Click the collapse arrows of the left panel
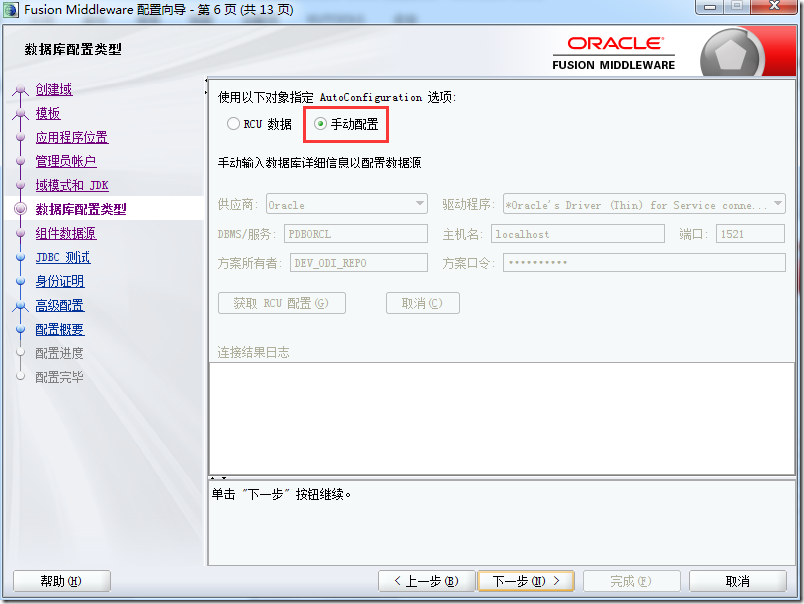The image size is (804, 604). click(206, 86)
